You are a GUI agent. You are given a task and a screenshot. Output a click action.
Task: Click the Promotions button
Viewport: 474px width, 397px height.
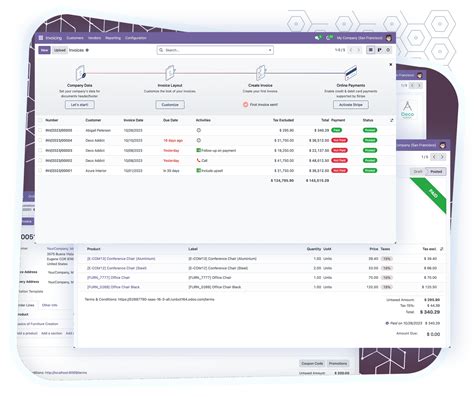(x=338, y=363)
